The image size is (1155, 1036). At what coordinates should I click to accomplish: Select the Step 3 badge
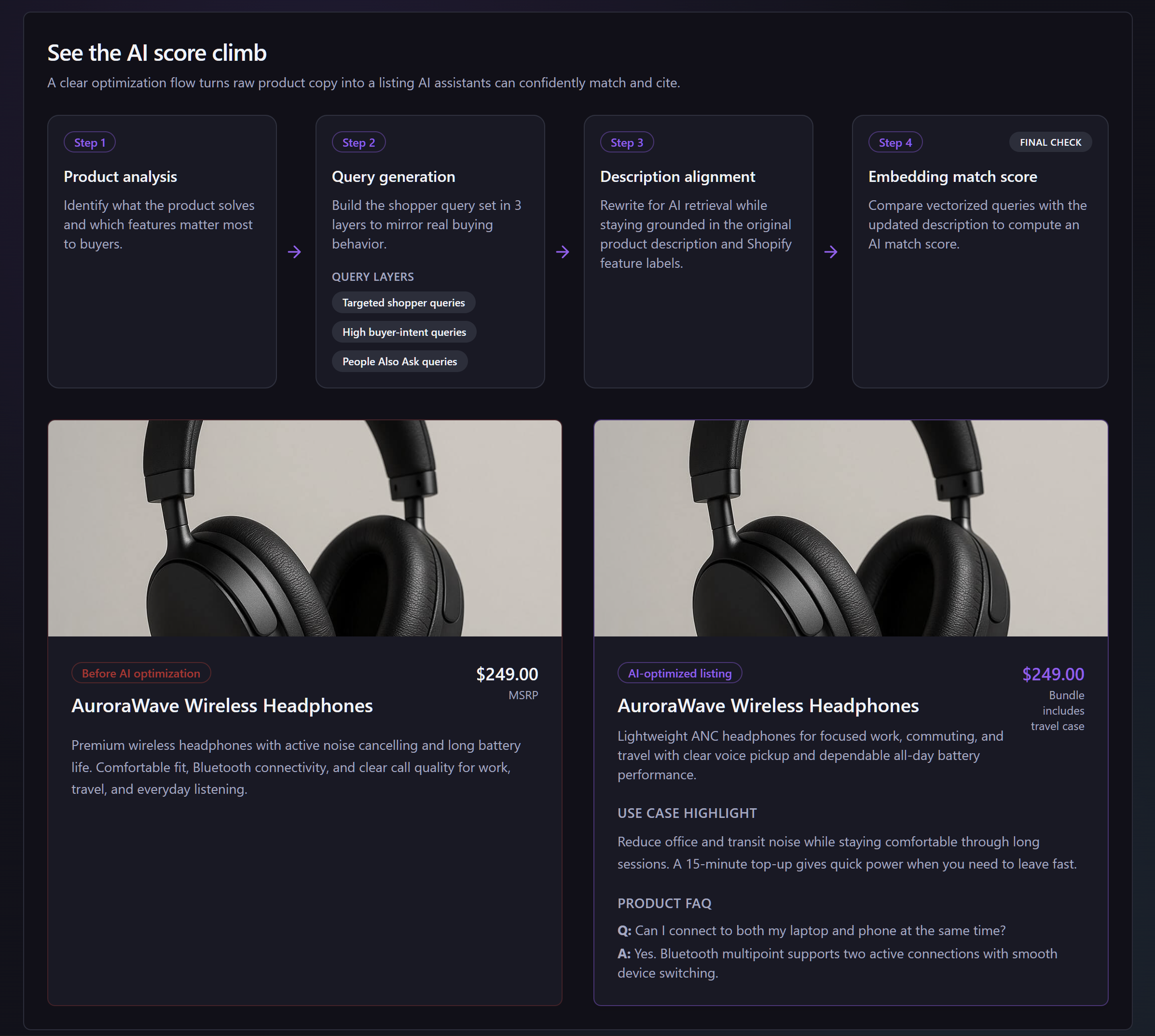(x=626, y=142)
